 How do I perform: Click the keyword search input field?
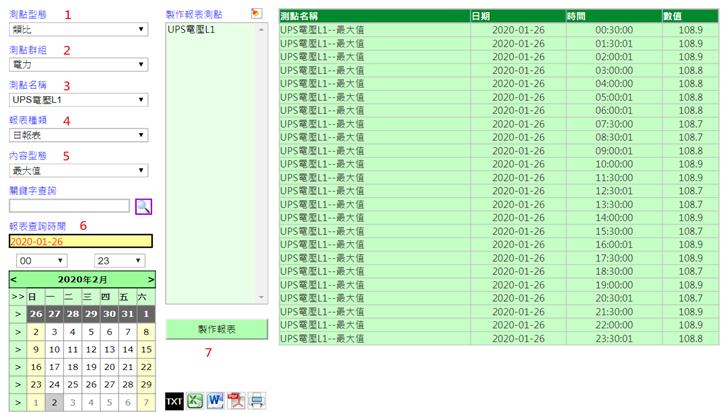[x=69, y=206]
